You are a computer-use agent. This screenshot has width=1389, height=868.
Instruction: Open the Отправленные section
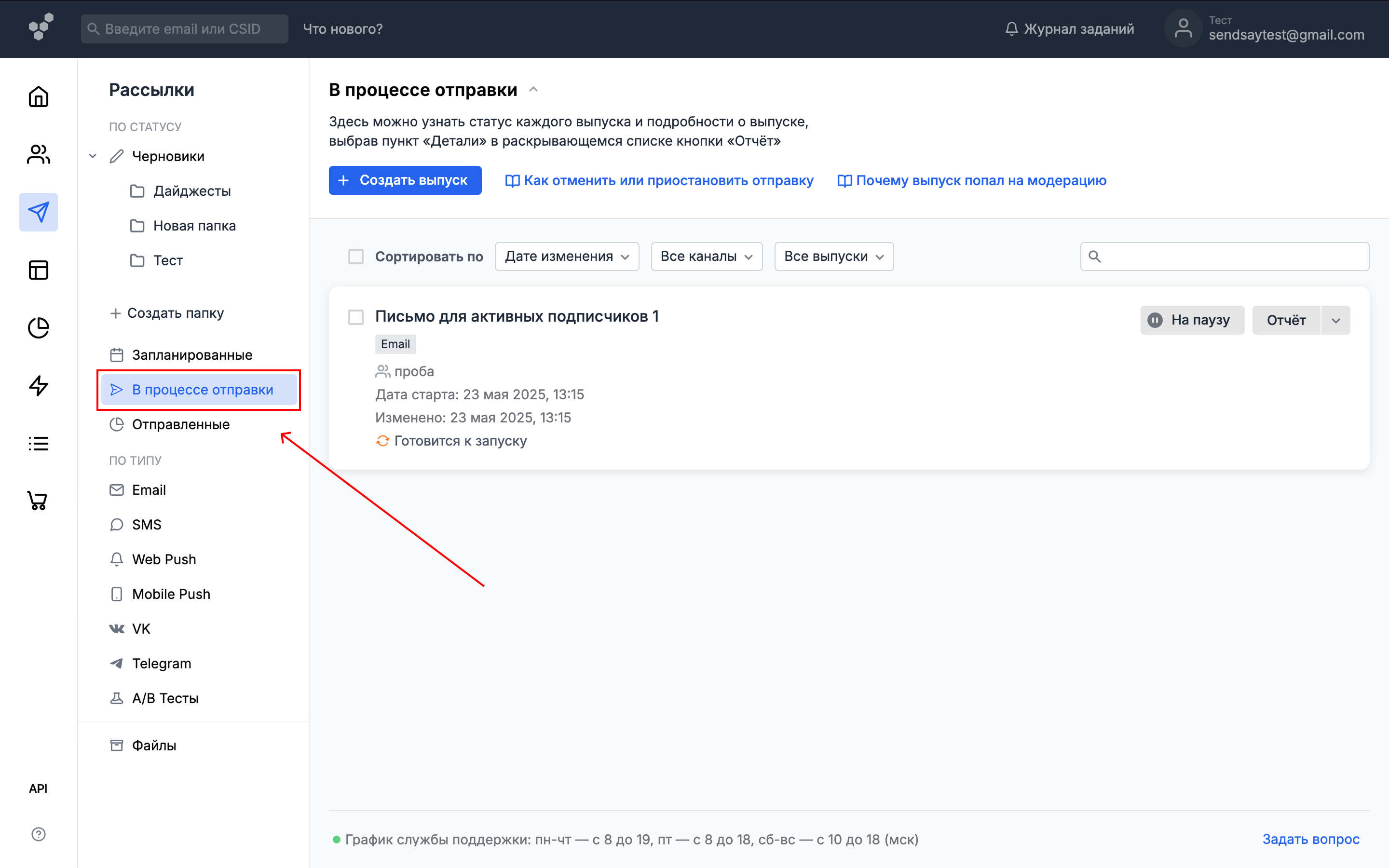click(x=180, y=424)
